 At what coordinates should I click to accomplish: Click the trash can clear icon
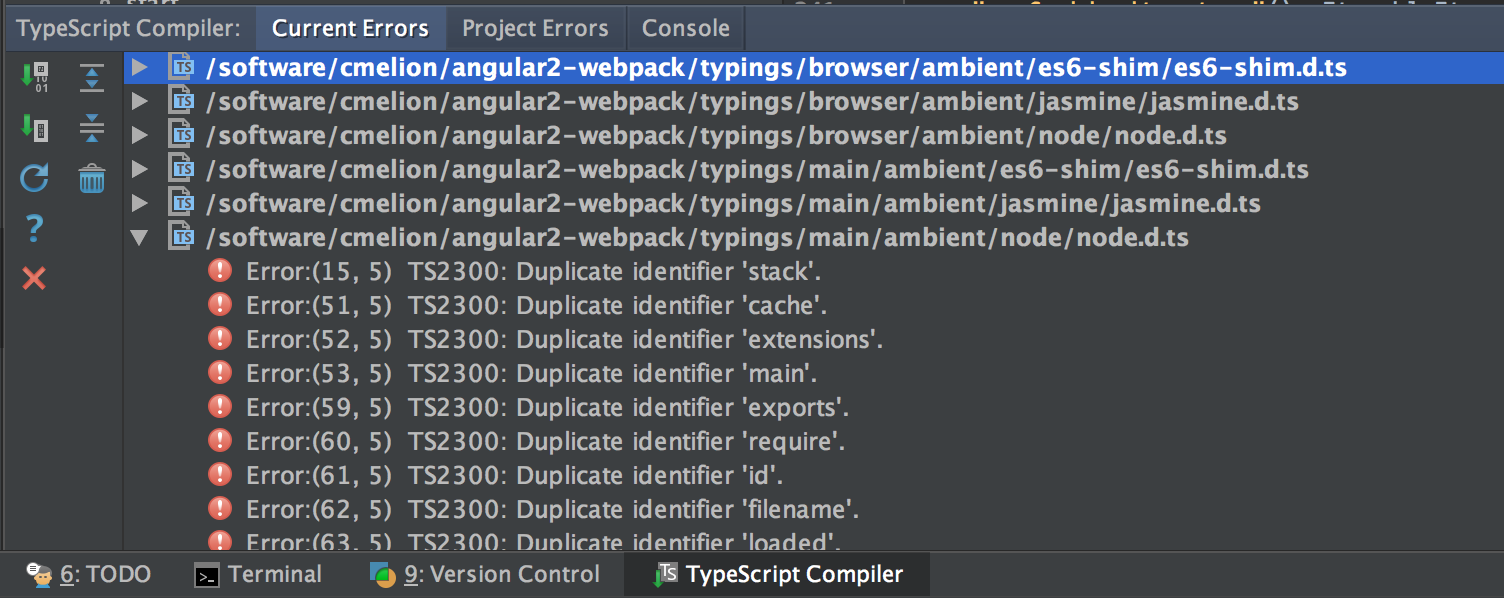pos(92,179)
